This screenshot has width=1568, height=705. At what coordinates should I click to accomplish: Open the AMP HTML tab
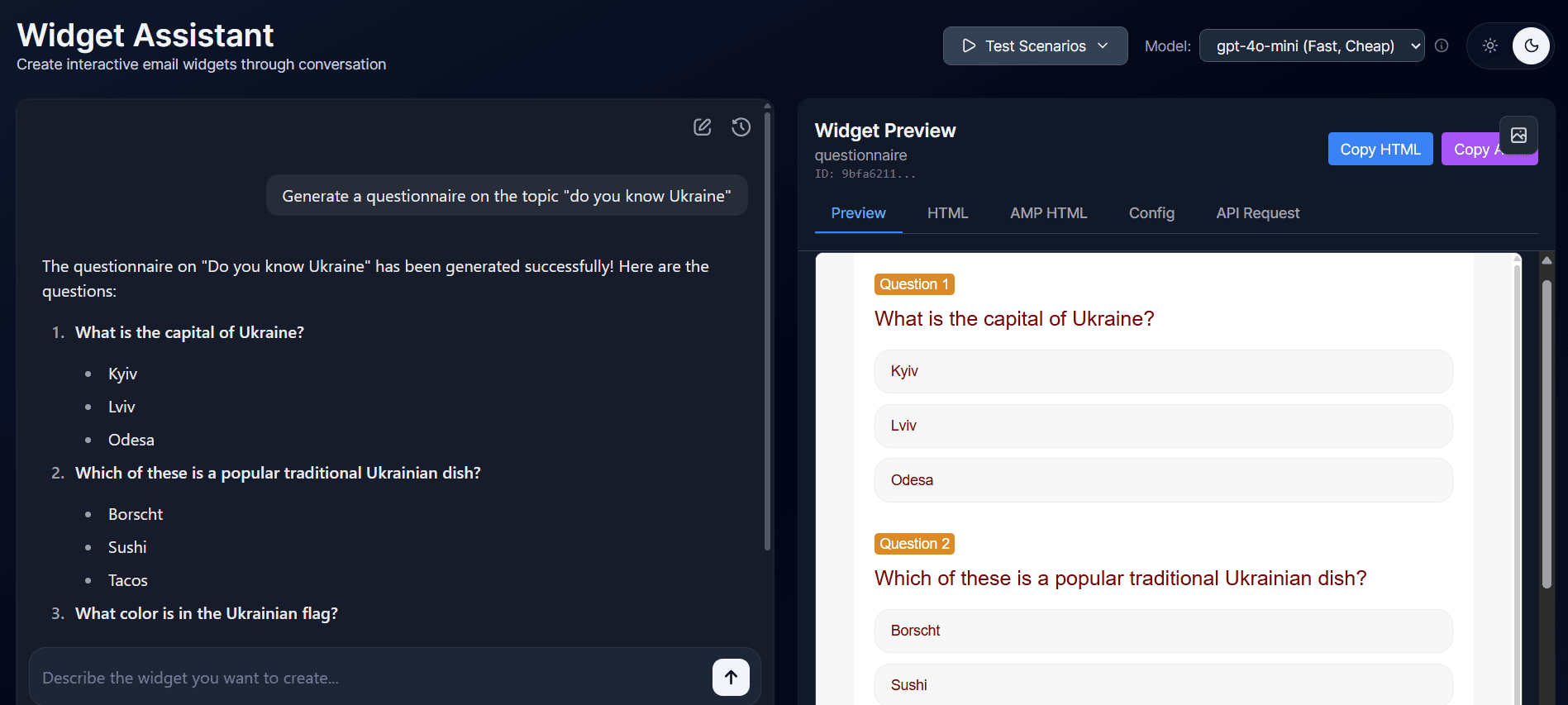[1048, 213]
